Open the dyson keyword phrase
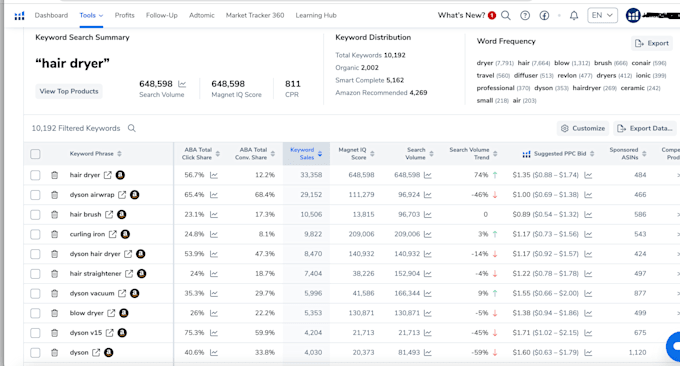Viewport: 680px width, 366px height. [79, 353]
